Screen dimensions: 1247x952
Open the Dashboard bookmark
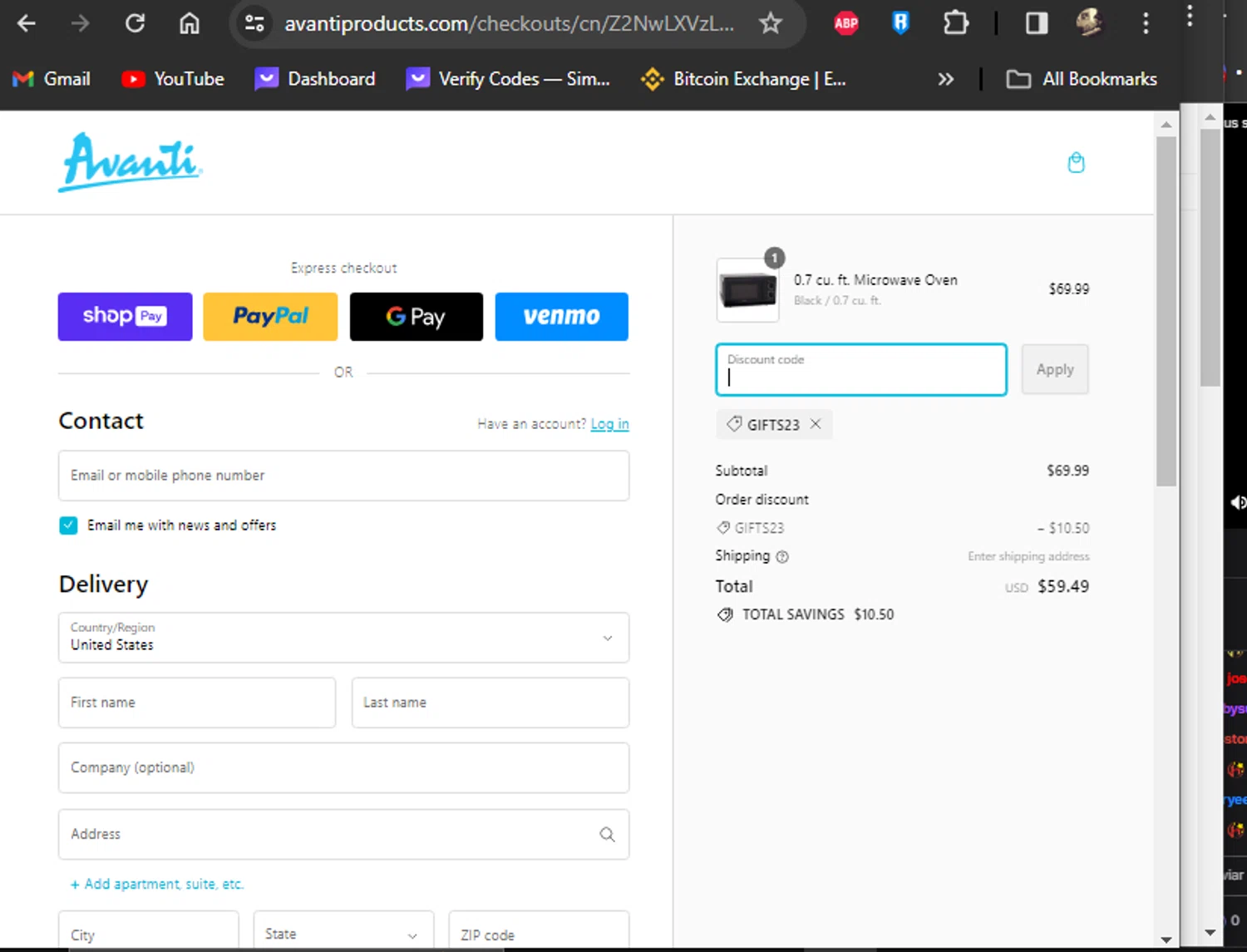point(315,79)
